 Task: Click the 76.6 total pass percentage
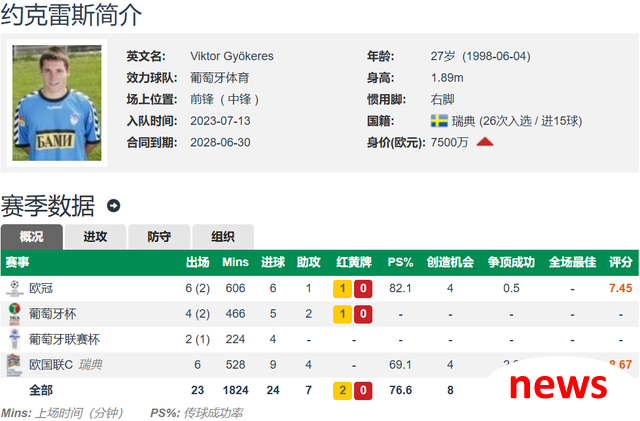(x=400, y=390)
